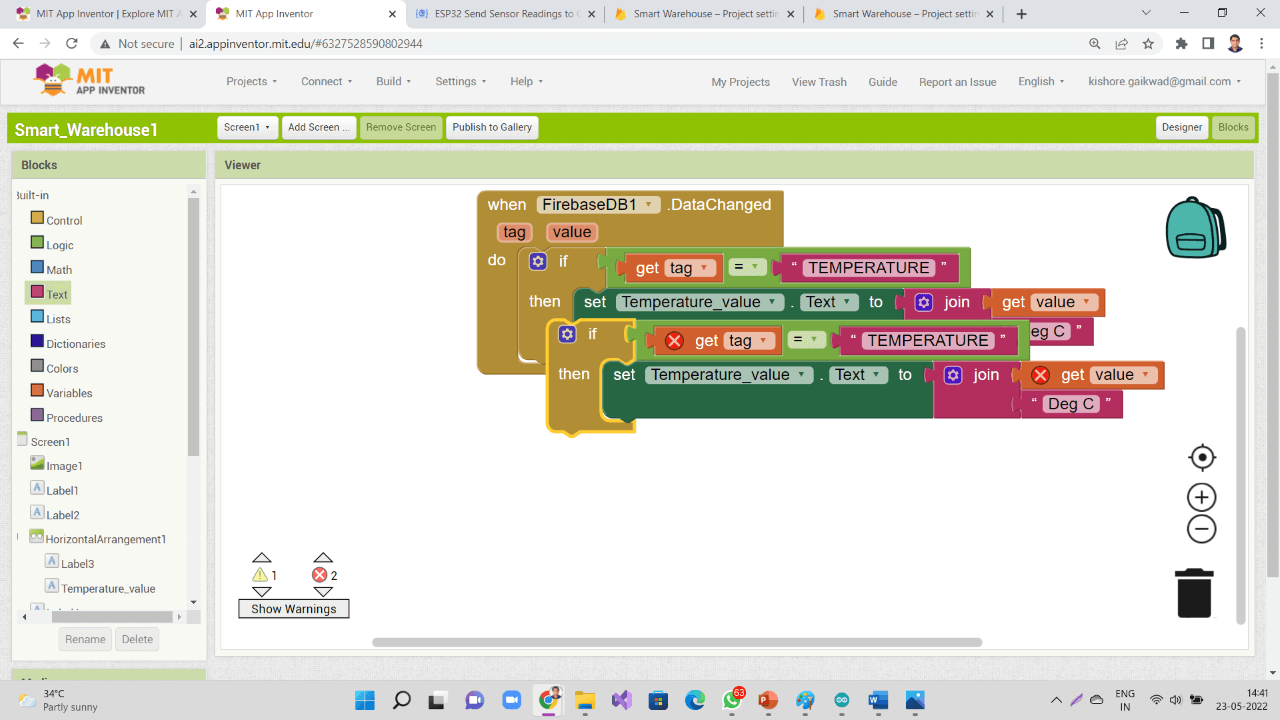Viewport: 1280px width, 720px height.
Task: Select the Text blocks category
Action: 49,294
